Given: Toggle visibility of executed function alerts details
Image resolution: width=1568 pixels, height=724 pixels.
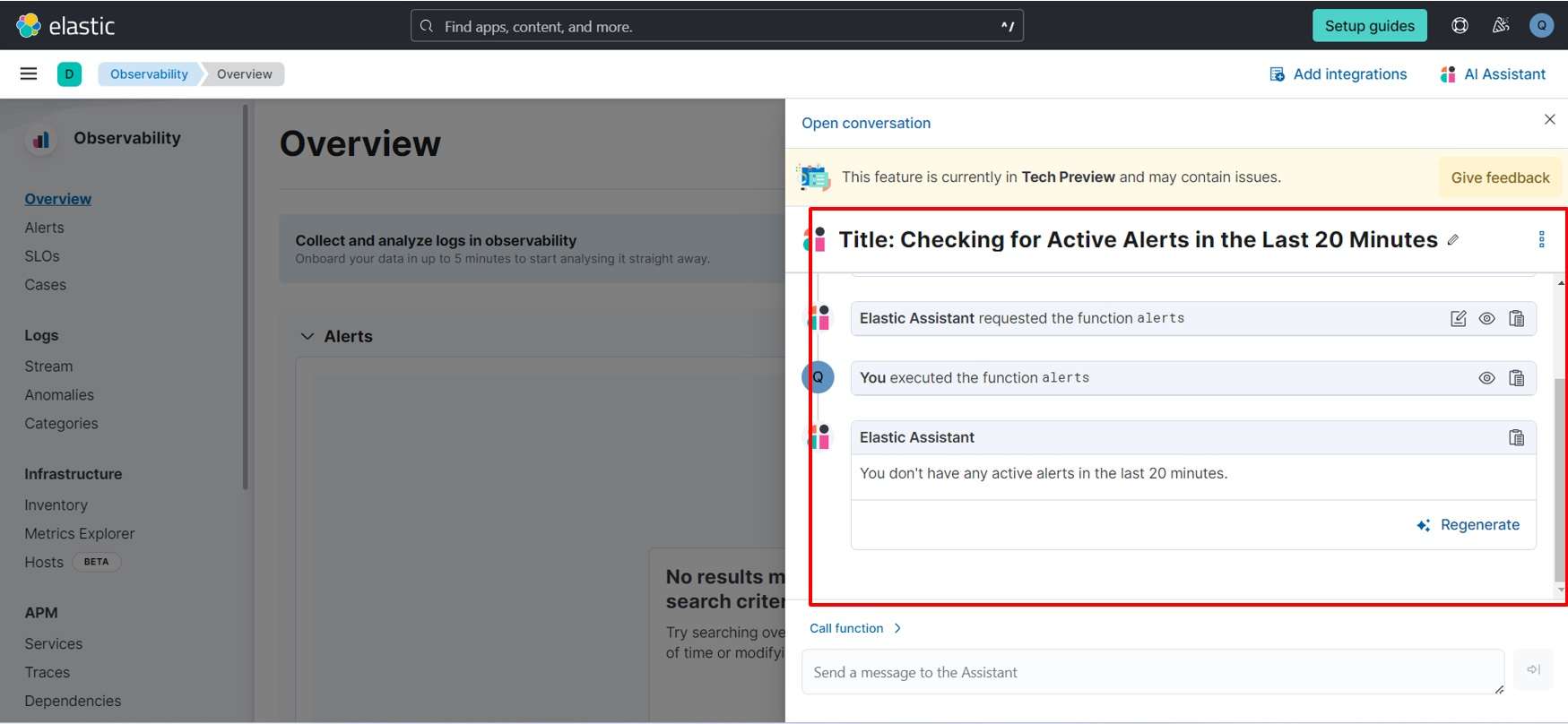Looking at the screenshot, I should pyautogui.click(x=1487, y=378).
